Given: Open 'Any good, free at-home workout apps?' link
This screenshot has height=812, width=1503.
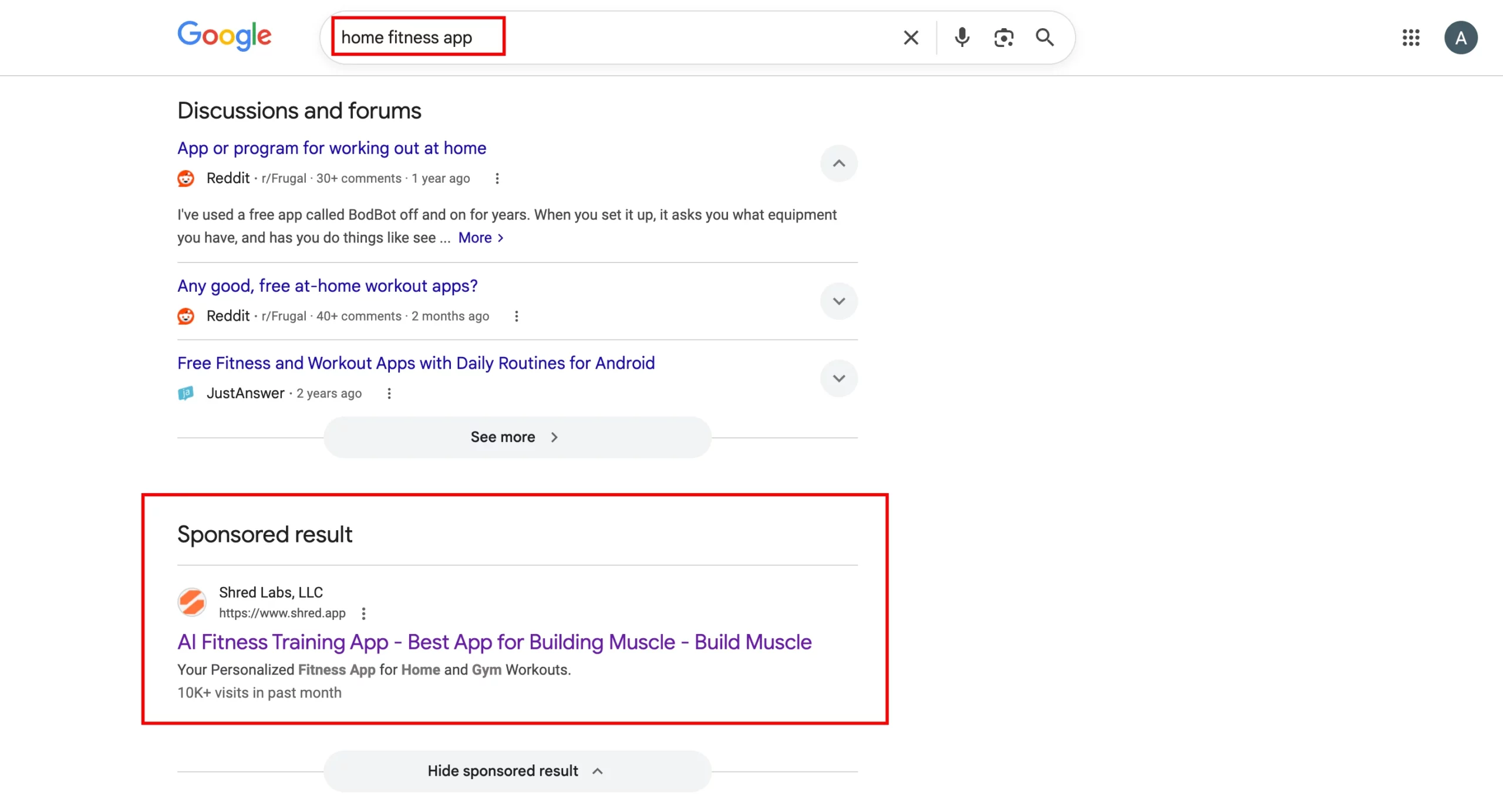Looking at the screenshot, I should (x=328, y=286).
